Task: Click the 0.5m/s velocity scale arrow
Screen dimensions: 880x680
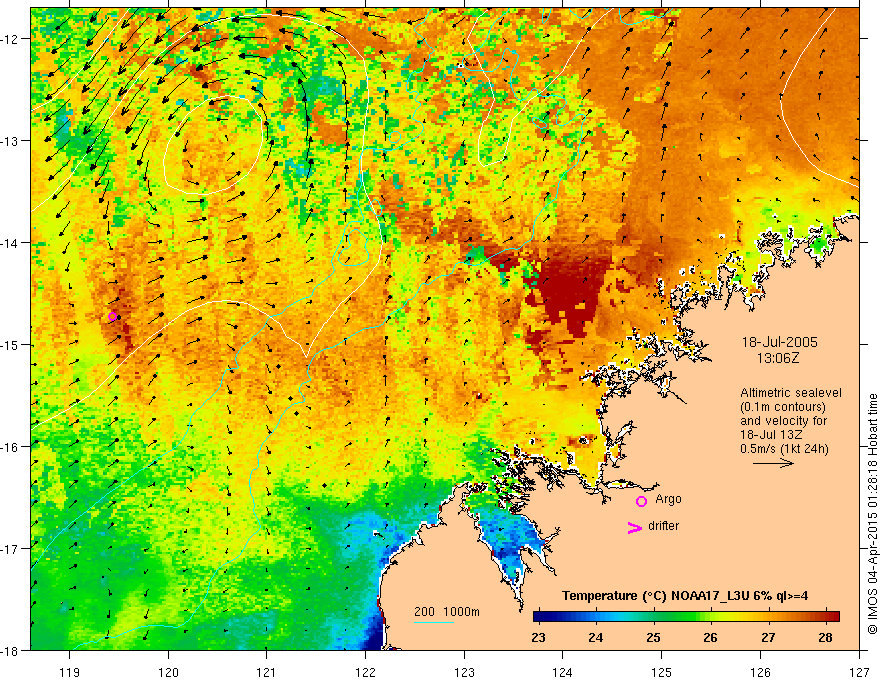Action: (773, 463)
